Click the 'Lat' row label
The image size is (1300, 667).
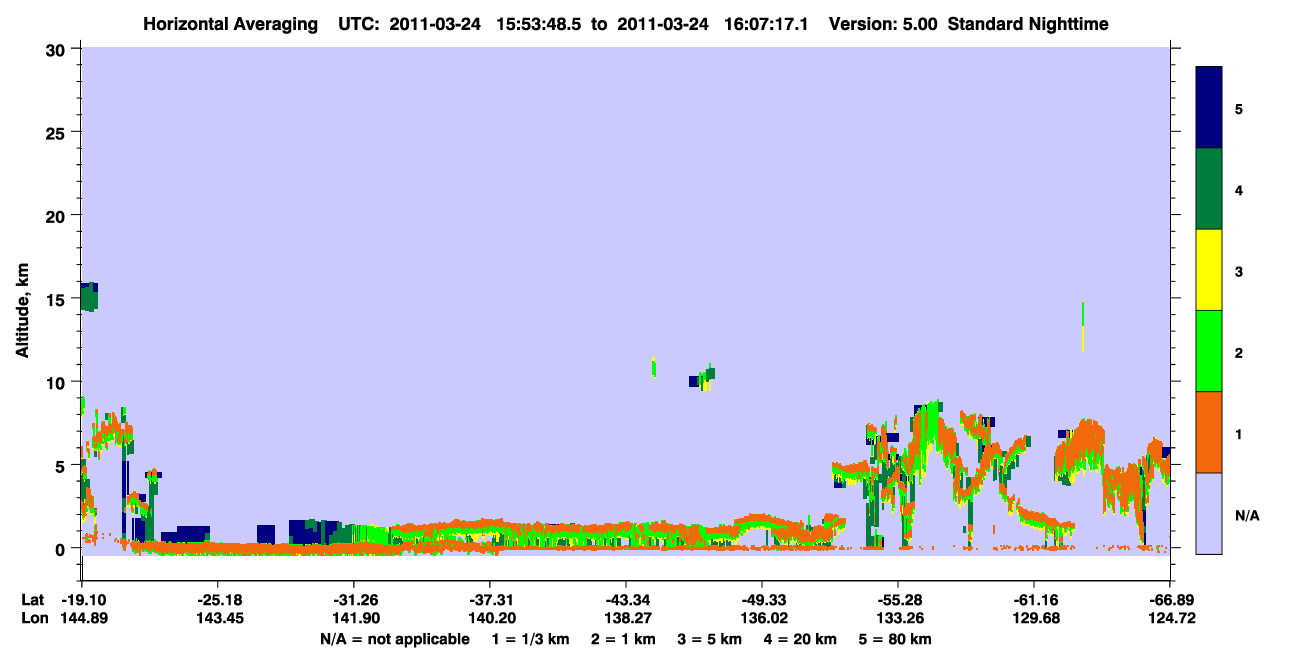[x=32, y=600]
